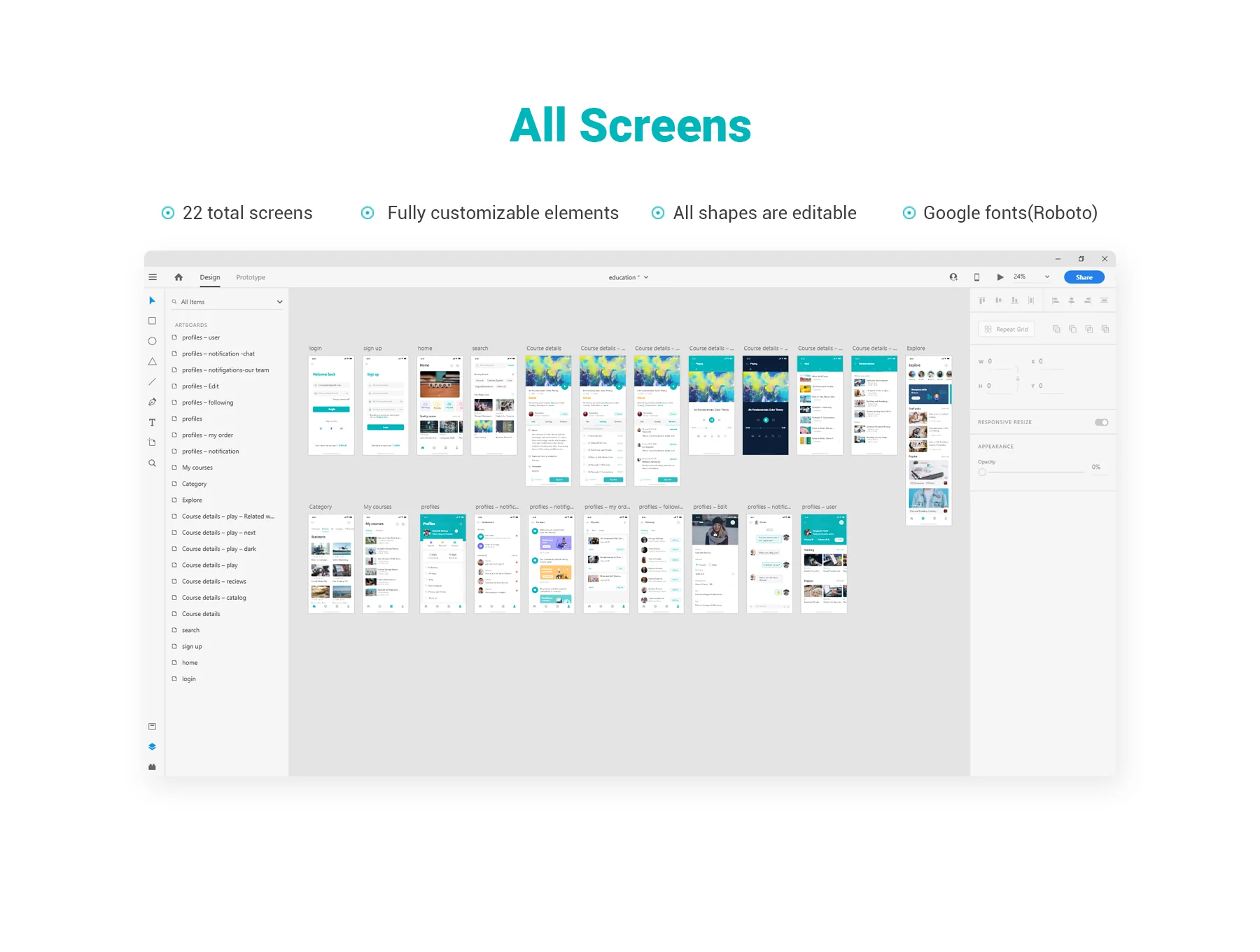
Task: Open the Libraries panel icon
Action: coord(152,727)
